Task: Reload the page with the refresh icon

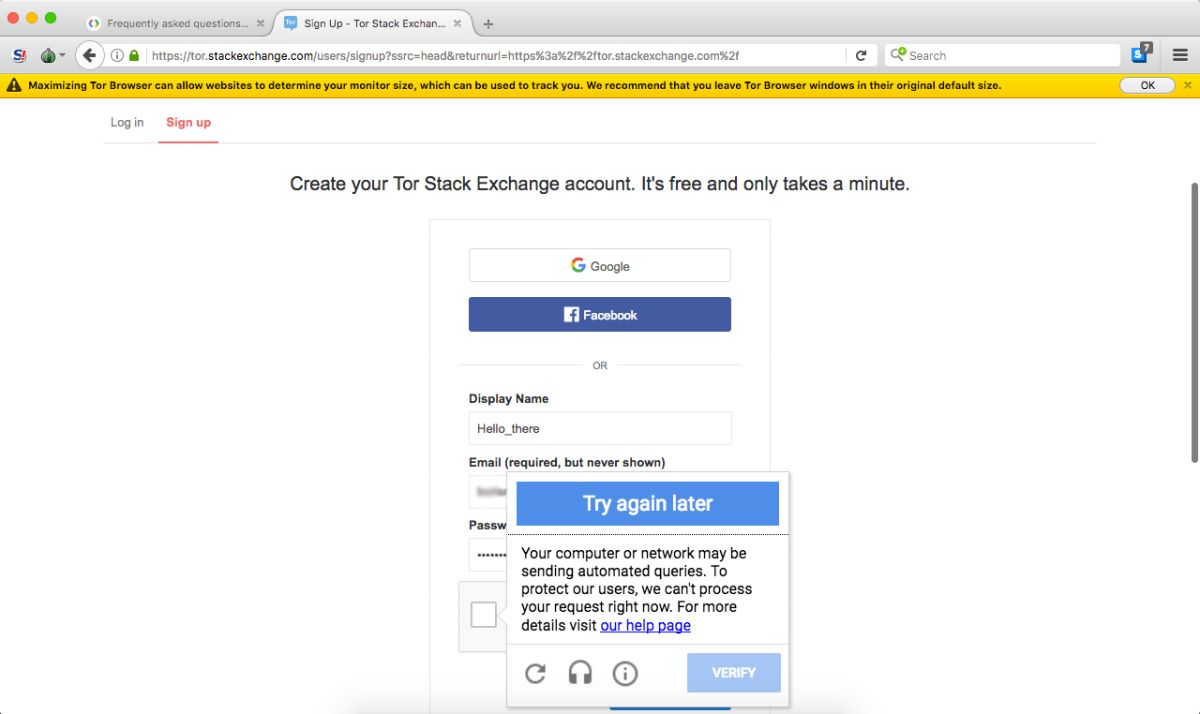Action: [861, 56]
